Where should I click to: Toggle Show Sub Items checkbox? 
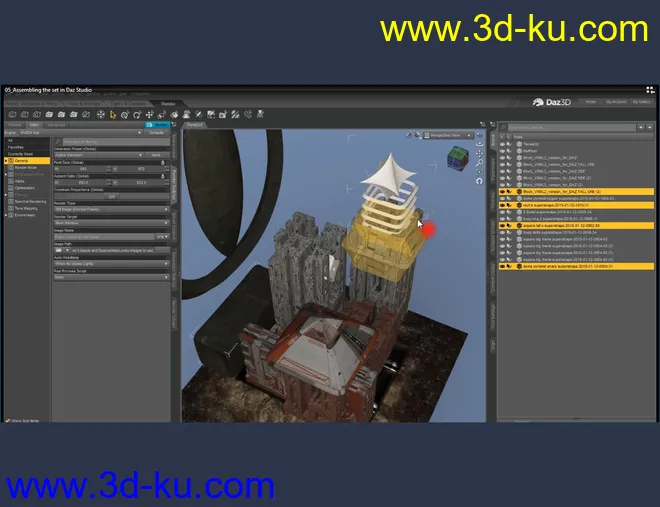tap(7, 420)
